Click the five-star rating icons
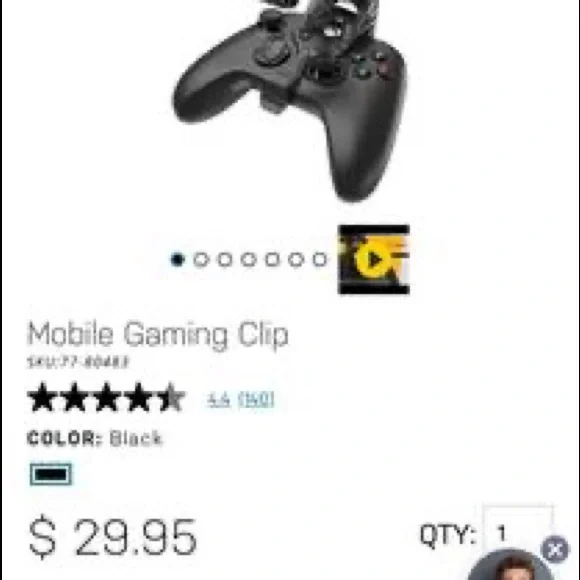The image size is (580, 580). [x=106, y=397]
